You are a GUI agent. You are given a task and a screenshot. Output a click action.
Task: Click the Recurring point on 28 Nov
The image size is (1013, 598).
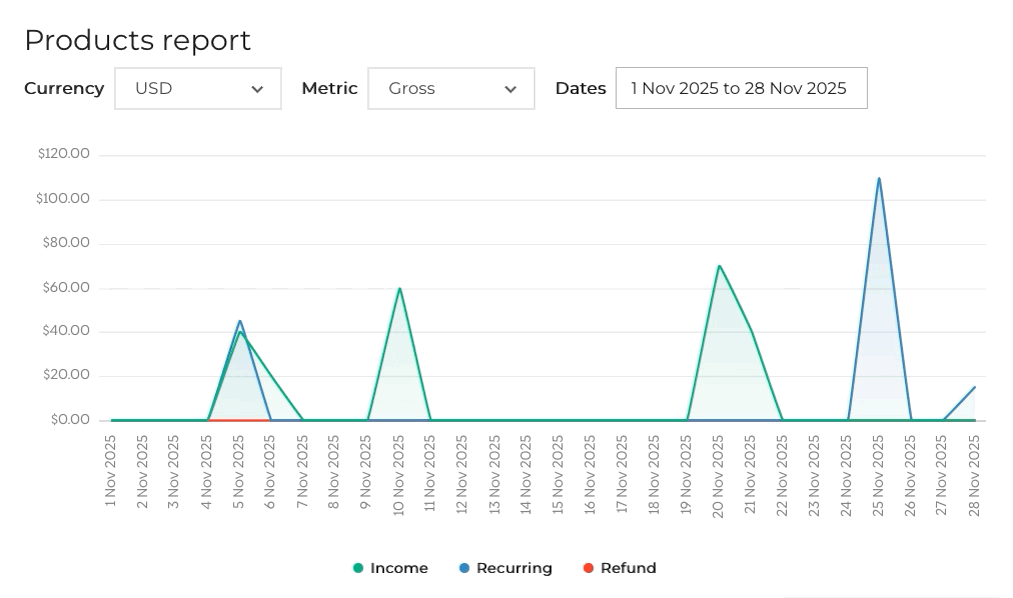(974, 388)
